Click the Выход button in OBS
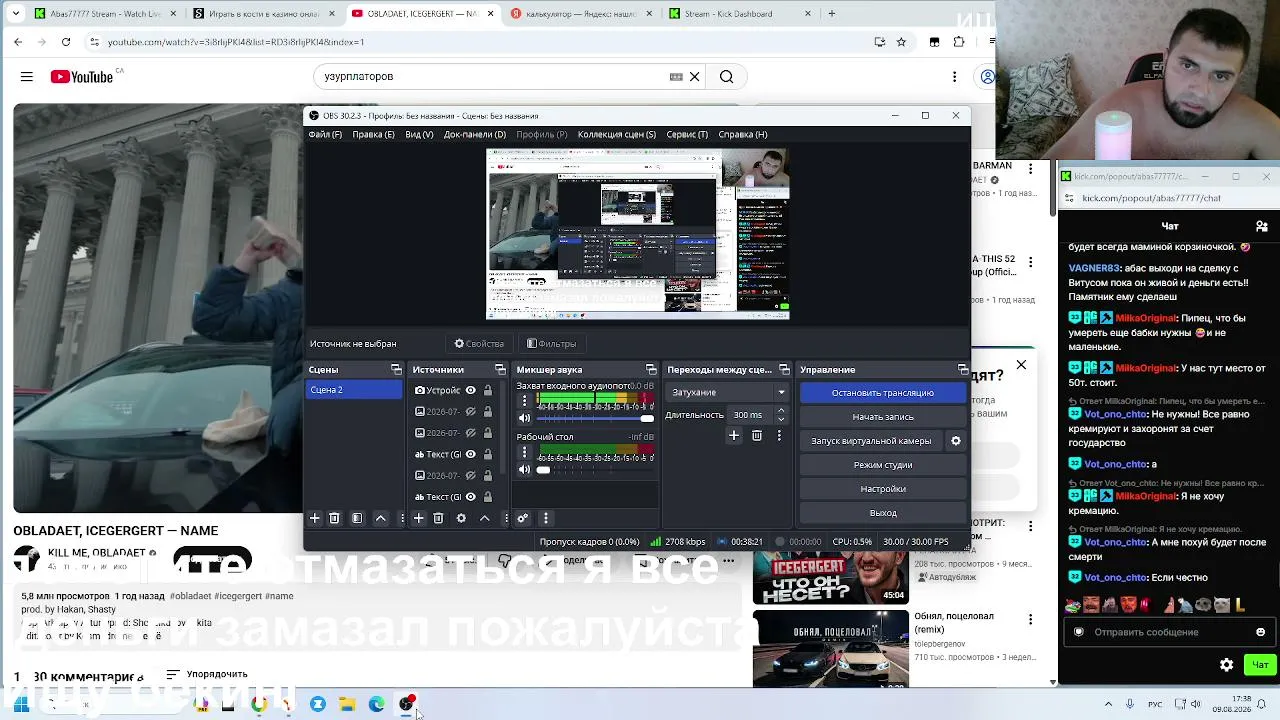Viewport: 1280px width, 720px height. (883, 513)
